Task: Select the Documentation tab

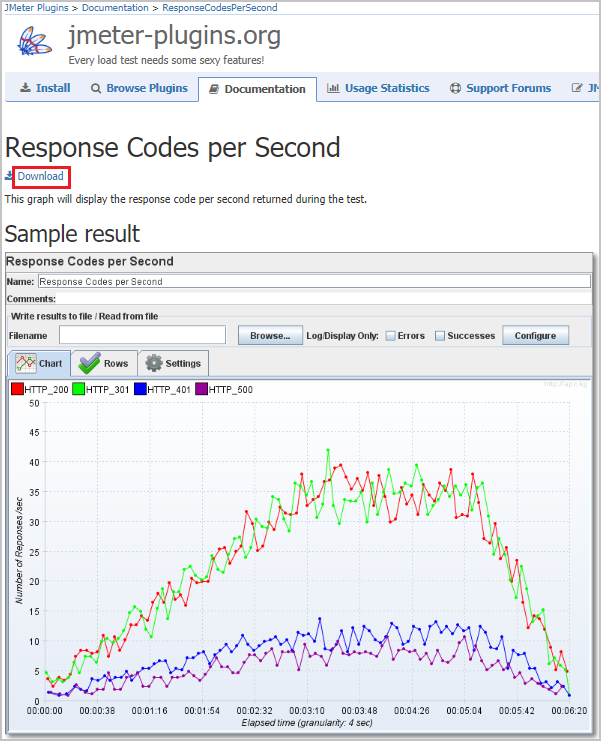Action: (258, 89)
